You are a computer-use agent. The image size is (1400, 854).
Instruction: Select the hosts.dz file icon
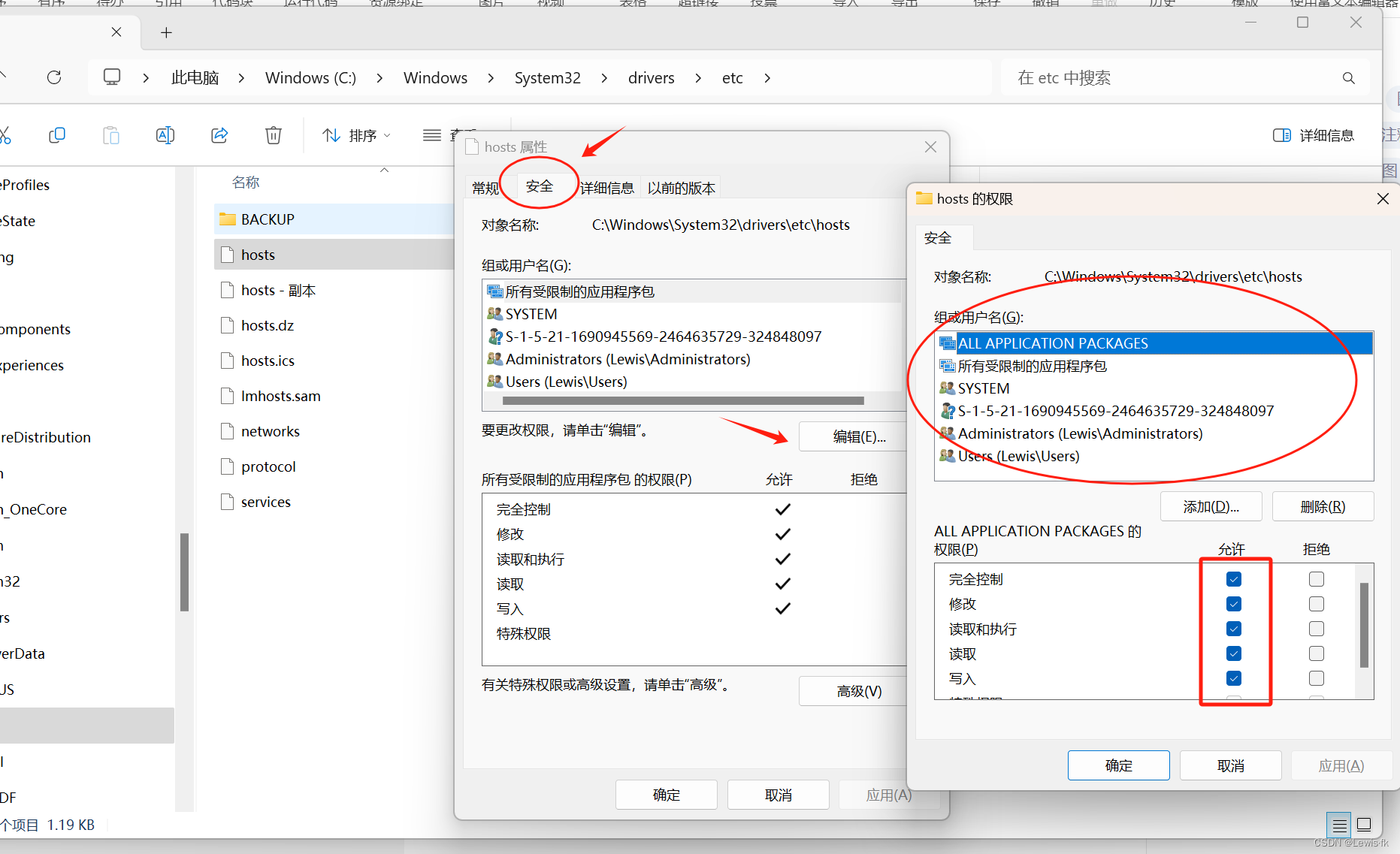227,325
